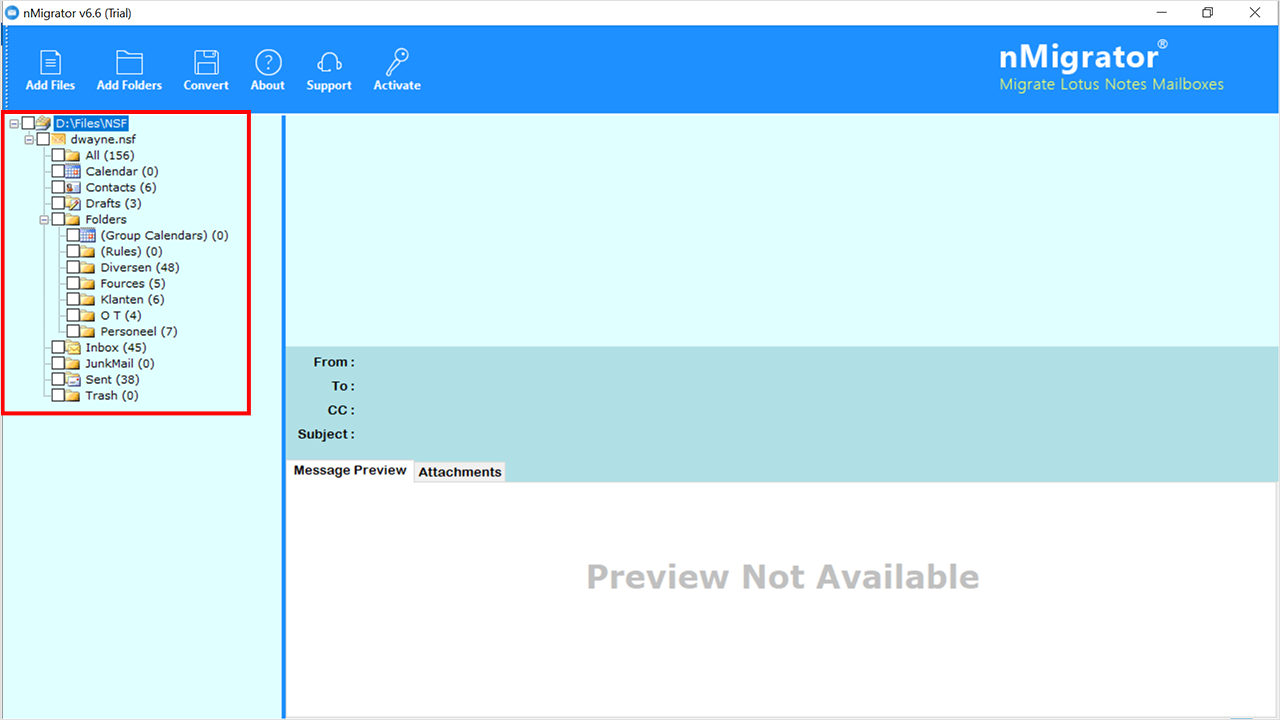Select the Inbox (45) folder text

click(116, 347)
